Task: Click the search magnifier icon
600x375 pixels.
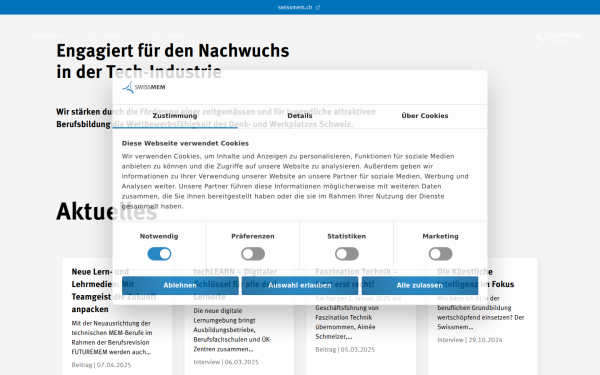Action: click(x=91, y=36)
